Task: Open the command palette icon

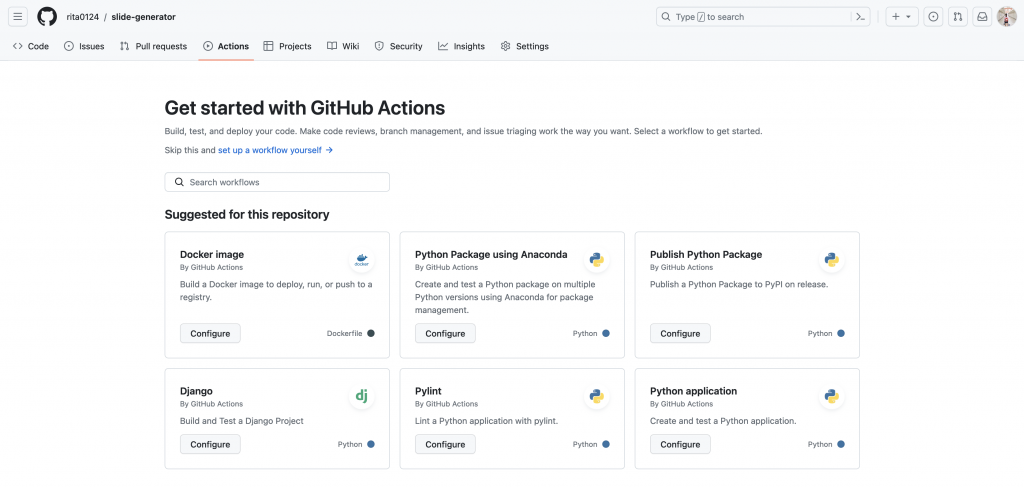Action: [x=860, y=17]
